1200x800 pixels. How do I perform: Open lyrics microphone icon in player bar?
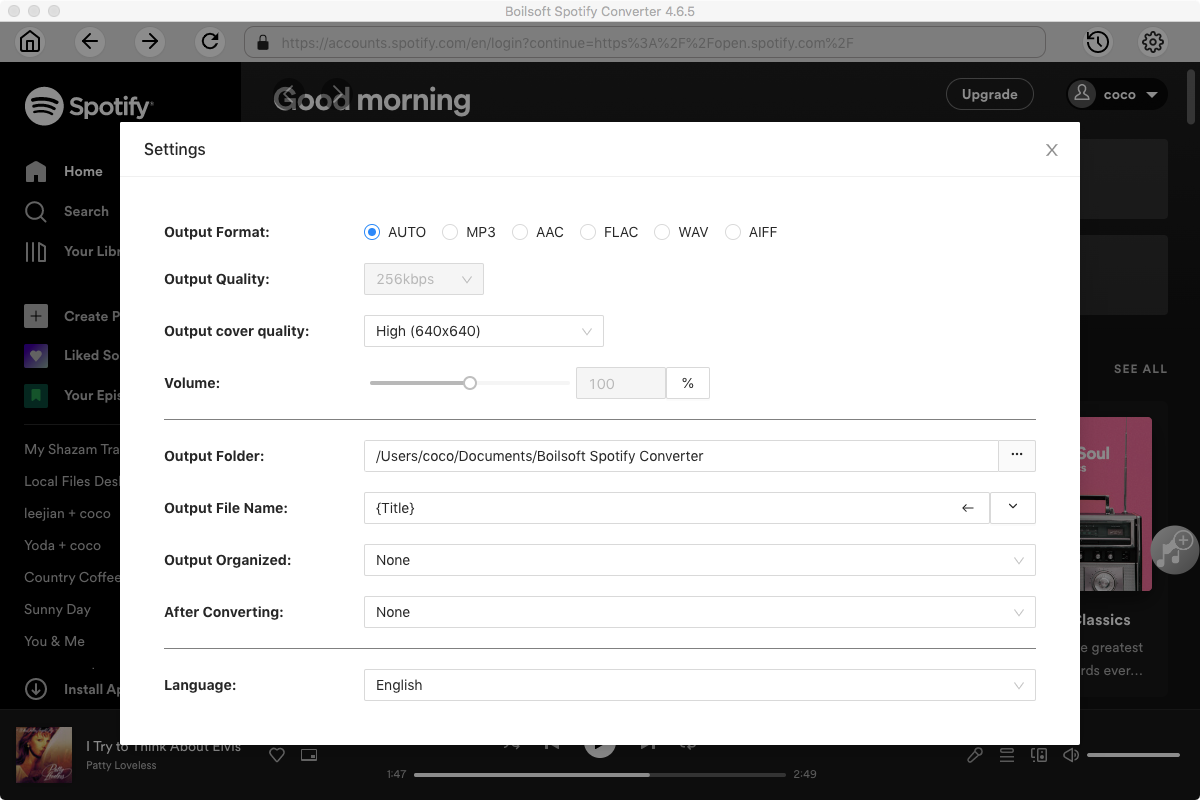(975, 755)
